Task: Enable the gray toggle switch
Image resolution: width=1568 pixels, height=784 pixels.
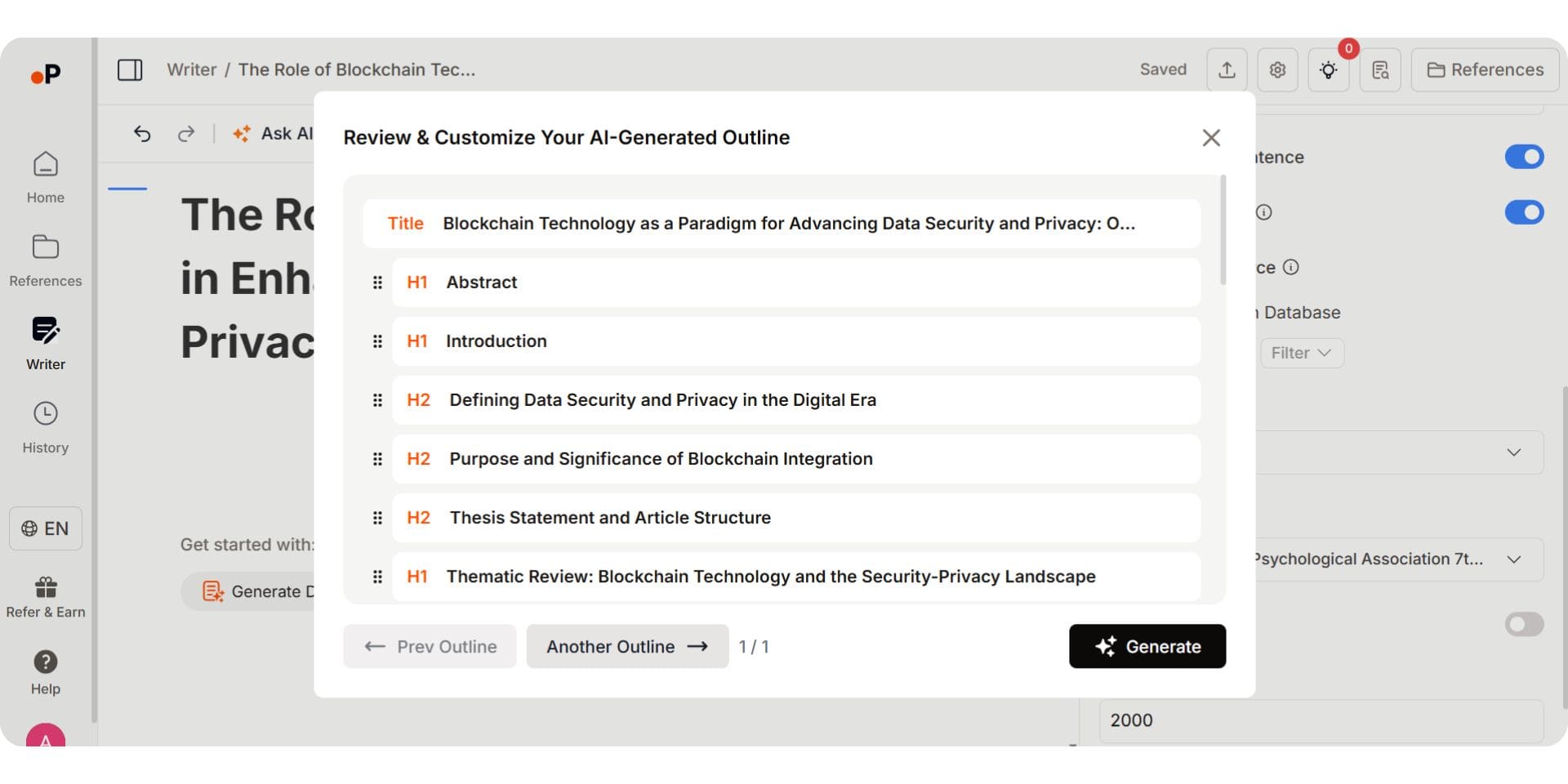Action: [1524, 625]
